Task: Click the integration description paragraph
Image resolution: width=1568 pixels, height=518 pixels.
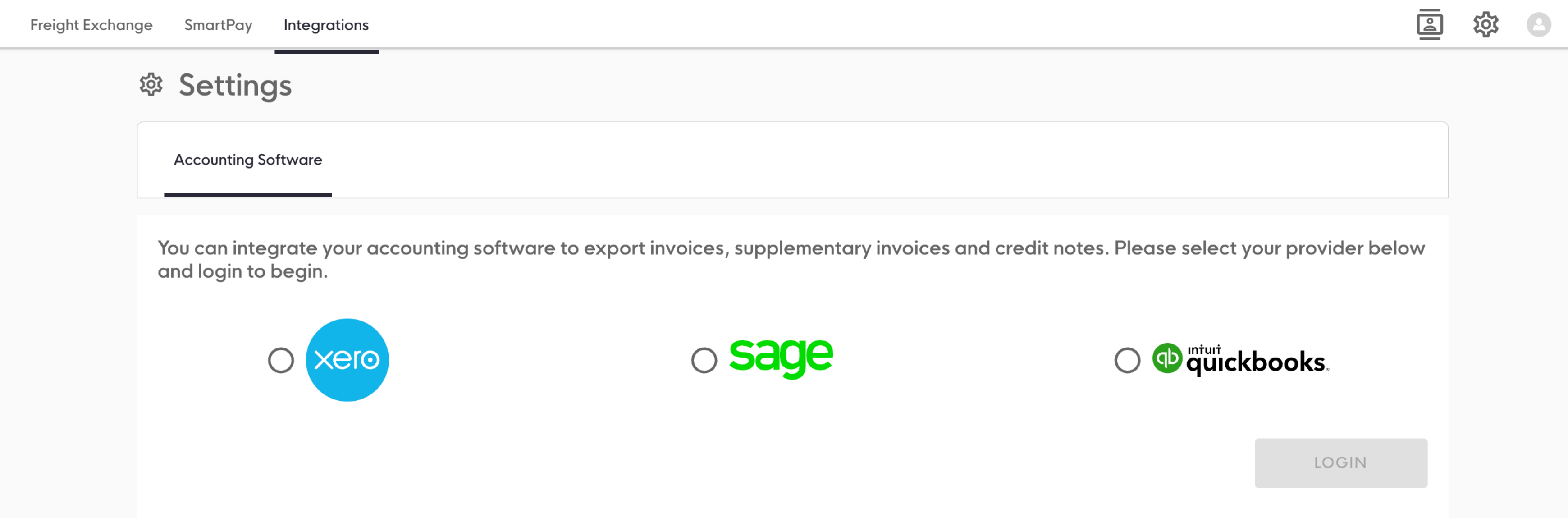Action: click(x=791, y=259)
